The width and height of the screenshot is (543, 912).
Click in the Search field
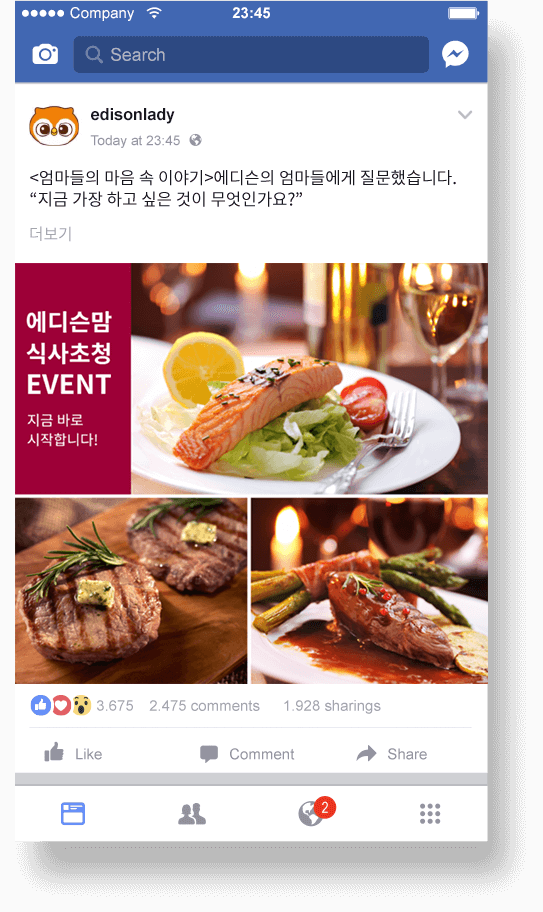click(x=251, y=55)
